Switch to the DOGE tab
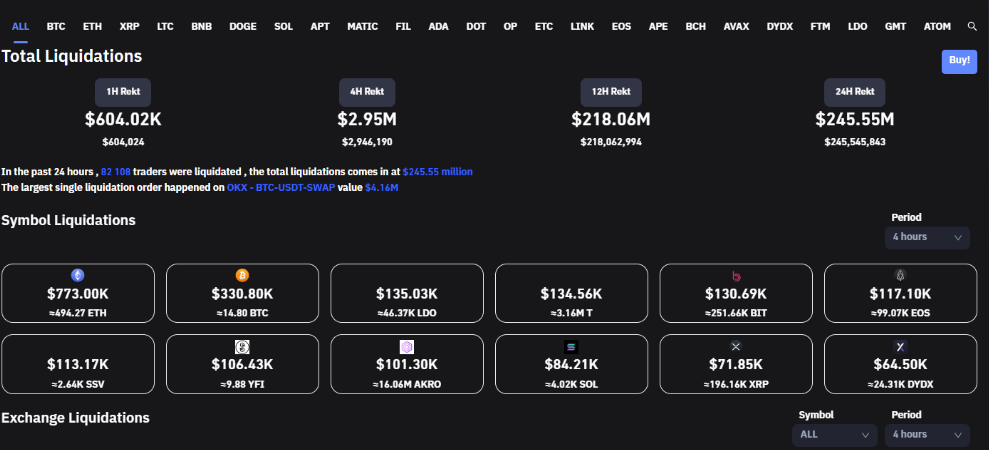The image size is (989, 450). [x=243, y=26]
